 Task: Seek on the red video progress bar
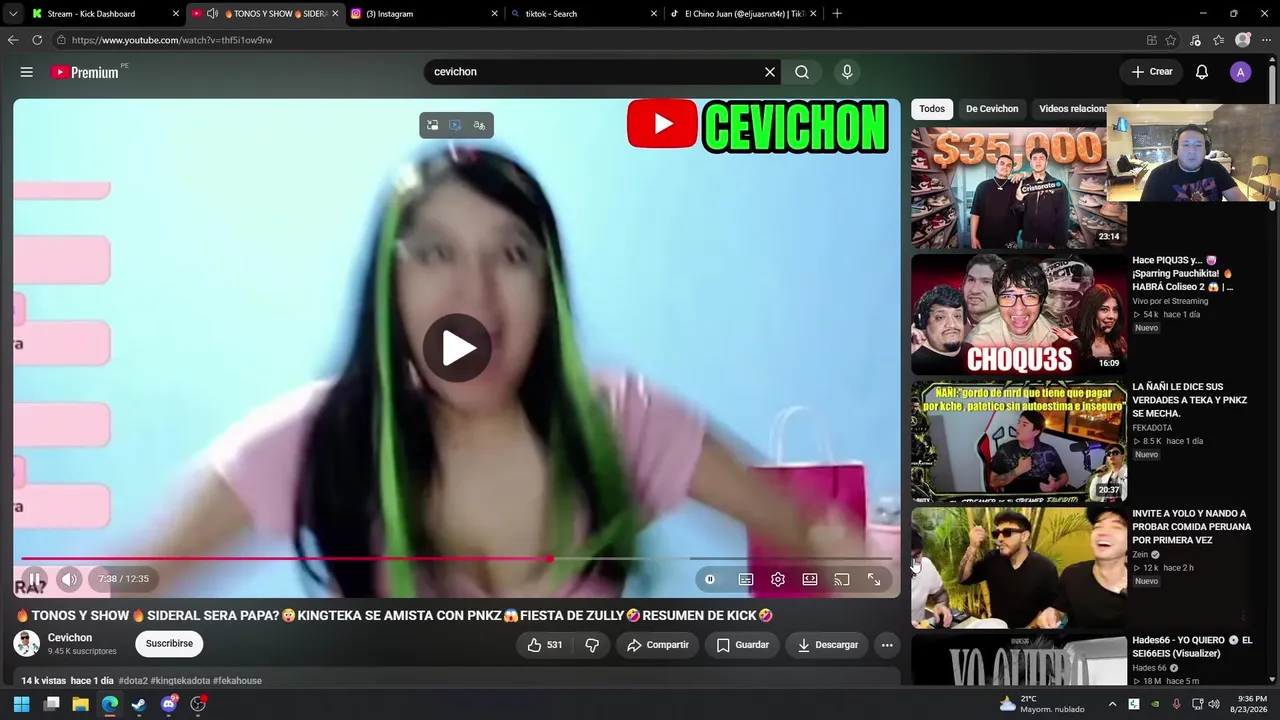tap(456, 559)
